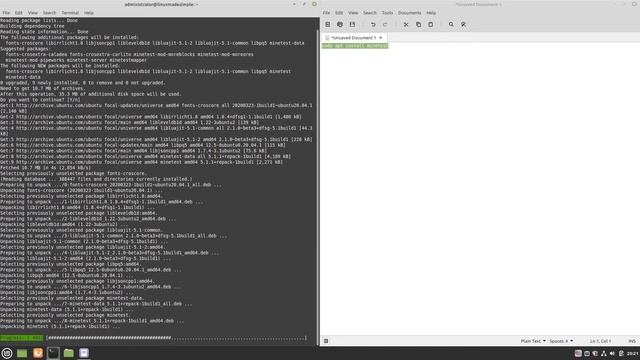The image size is (640, 360).
Task: Click the Redo arrow icon in text editor
Action: pos(385,24)
